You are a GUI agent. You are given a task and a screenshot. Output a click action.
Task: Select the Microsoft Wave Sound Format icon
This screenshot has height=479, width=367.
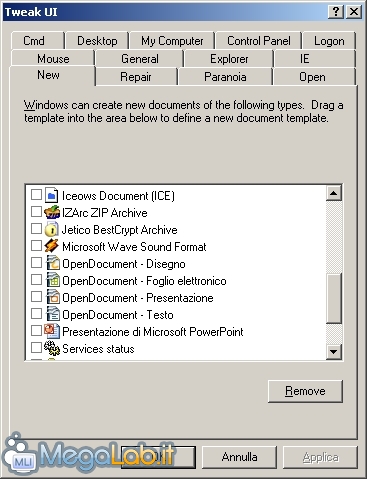(x=52, y=246)
